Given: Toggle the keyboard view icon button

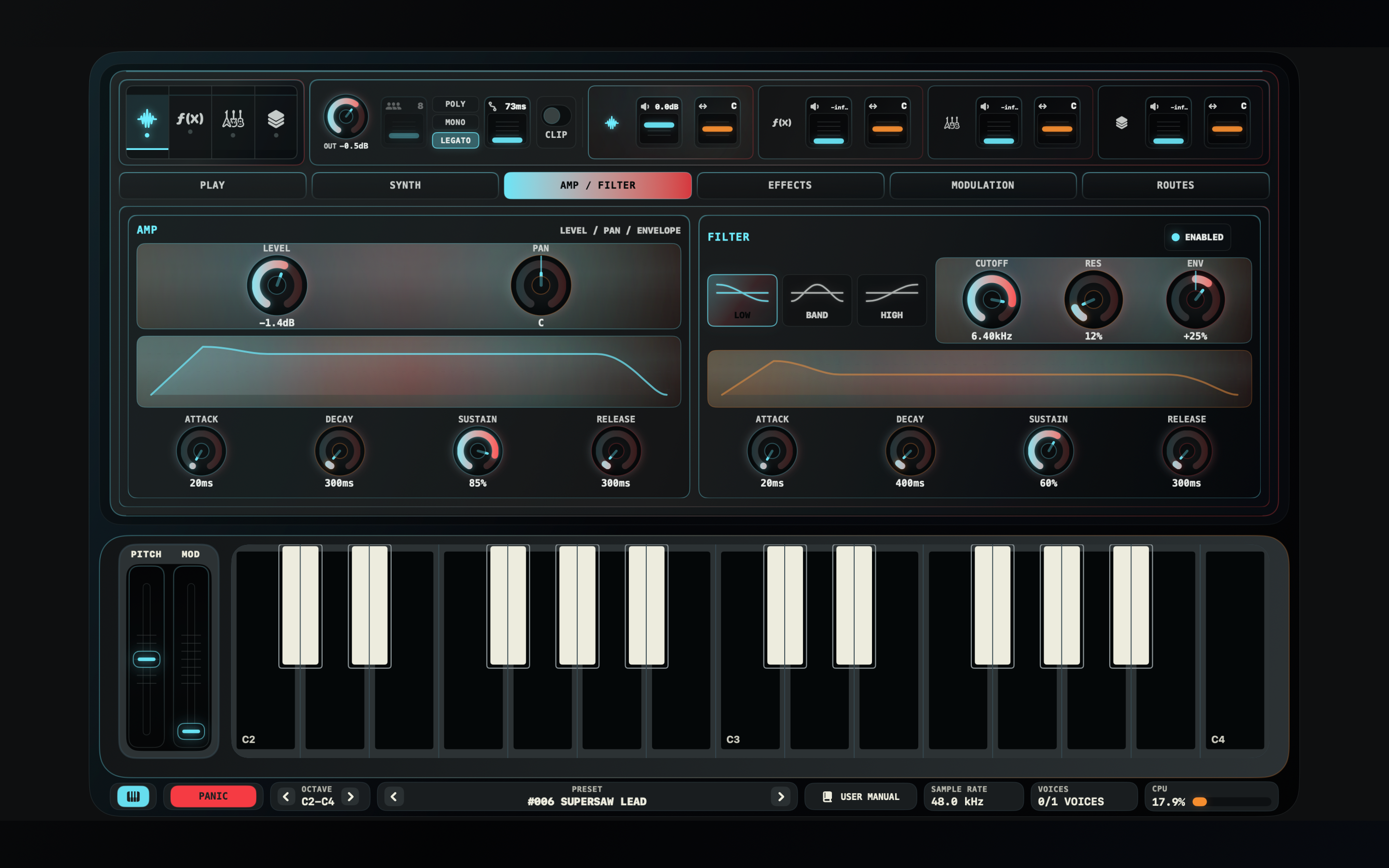Looking at the screenshot, I should [133, 796].
